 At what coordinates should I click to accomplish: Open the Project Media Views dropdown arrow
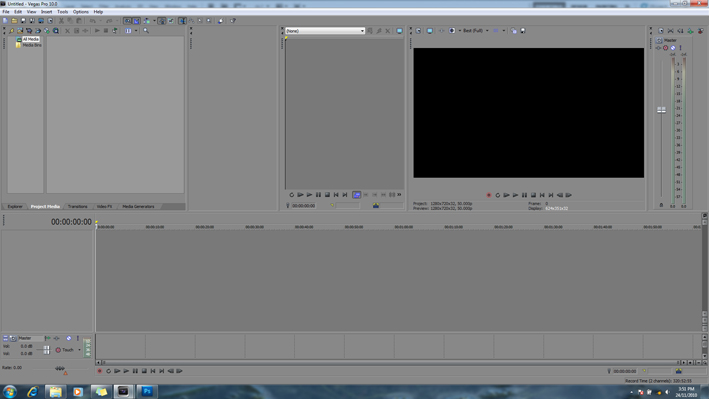click(x=136, y=31)
